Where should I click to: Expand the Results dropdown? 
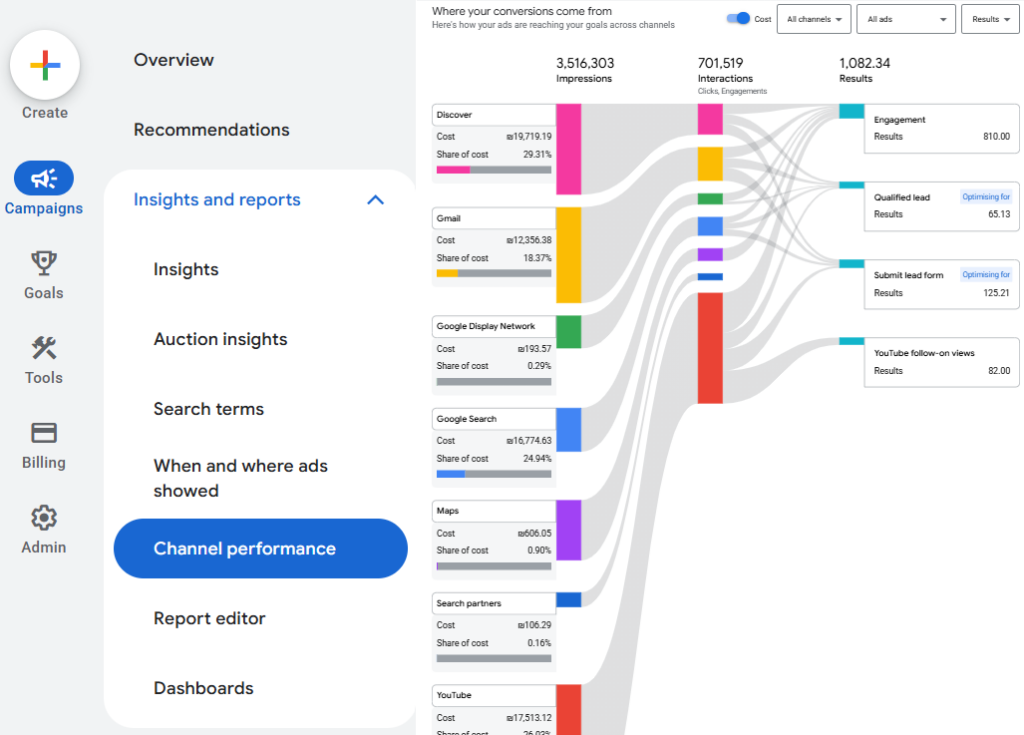click(x=990, y=19)
